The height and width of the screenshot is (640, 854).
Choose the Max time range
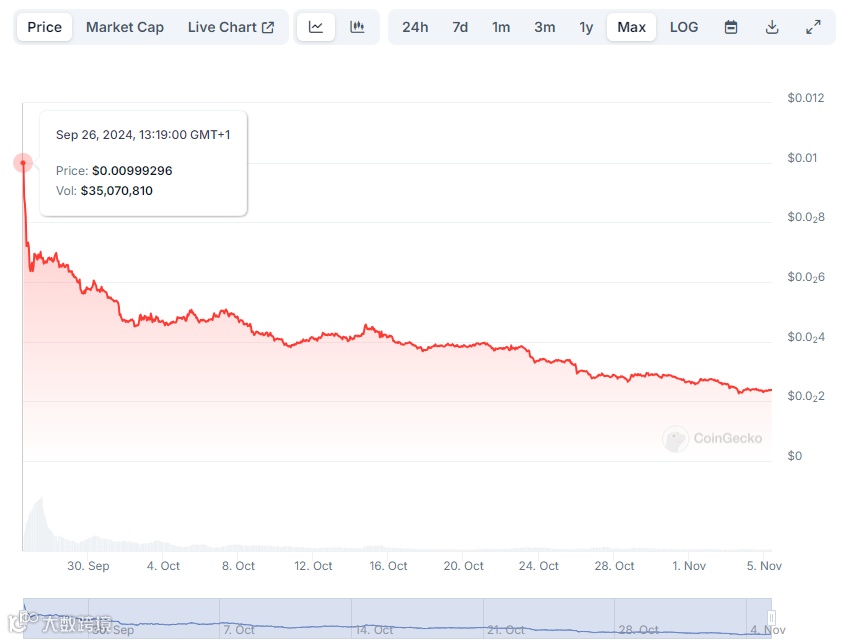click(x=631, y=27)
